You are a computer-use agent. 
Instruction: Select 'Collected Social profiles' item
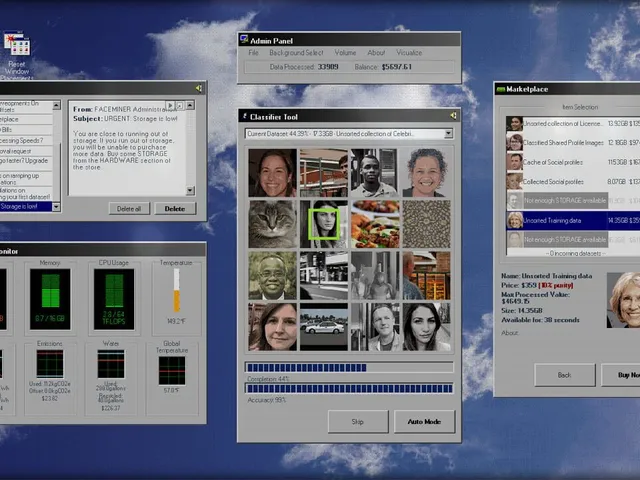pyautogui.click(x=573, y=182)
